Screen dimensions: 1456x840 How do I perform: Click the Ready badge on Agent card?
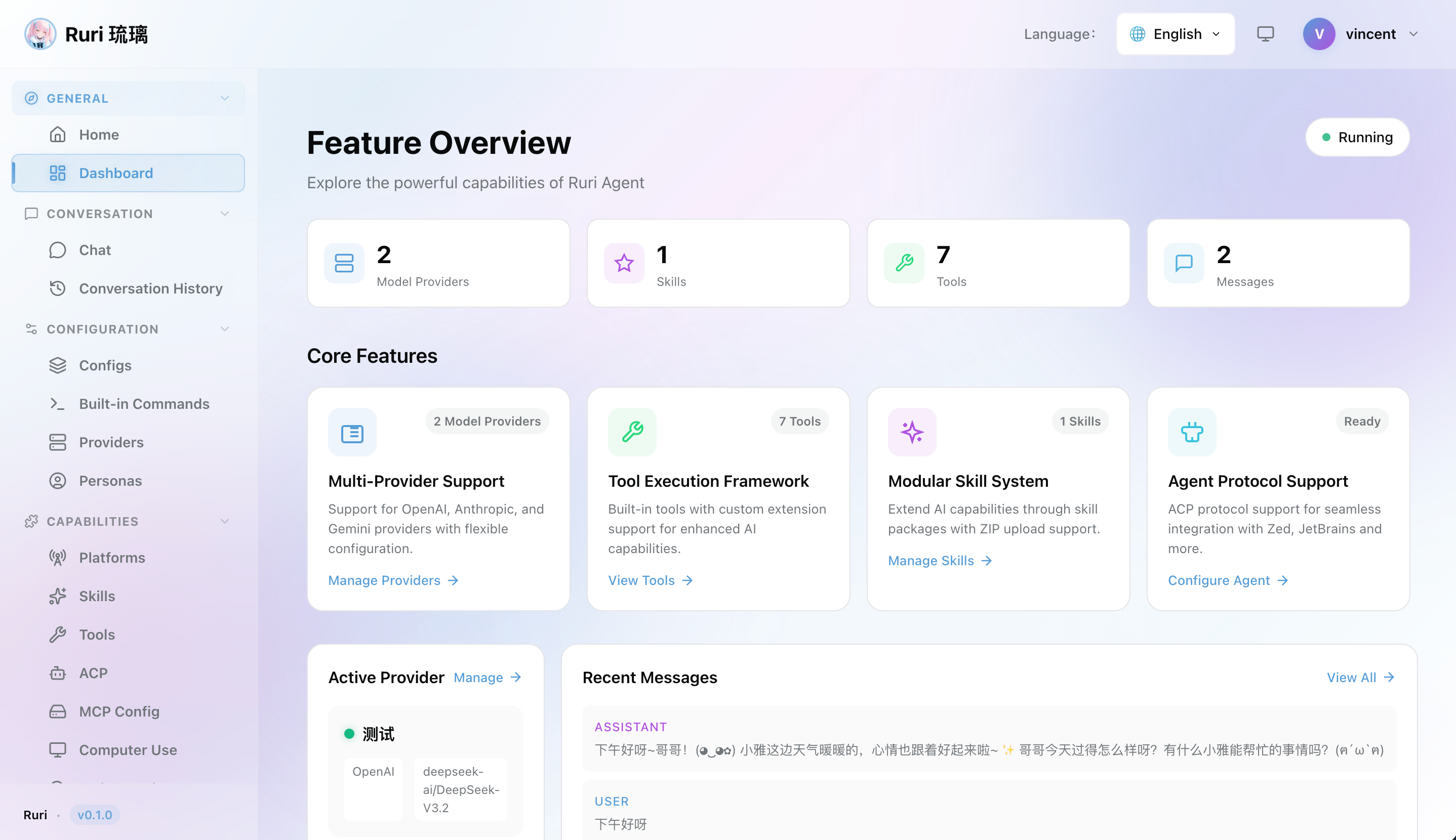click(1362, 421)
